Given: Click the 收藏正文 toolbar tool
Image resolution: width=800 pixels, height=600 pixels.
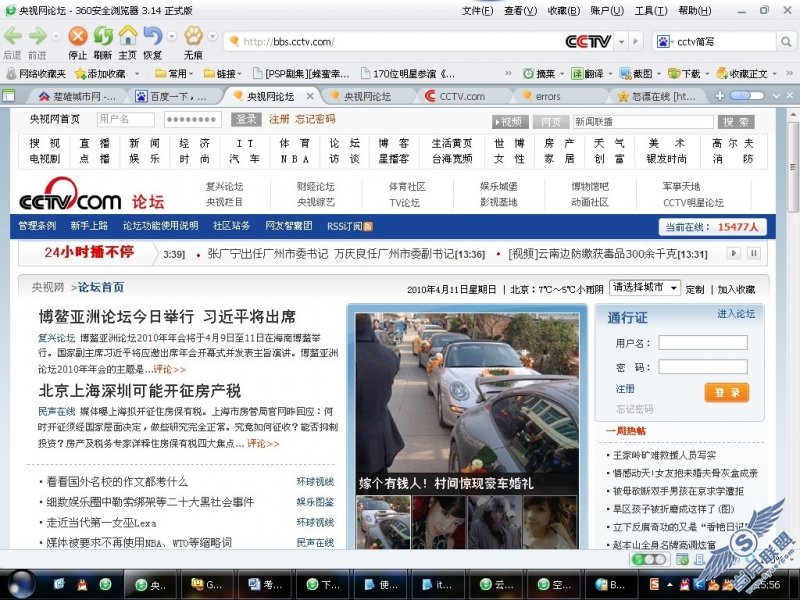Looking at the screenshot, I should coord(742,74).
